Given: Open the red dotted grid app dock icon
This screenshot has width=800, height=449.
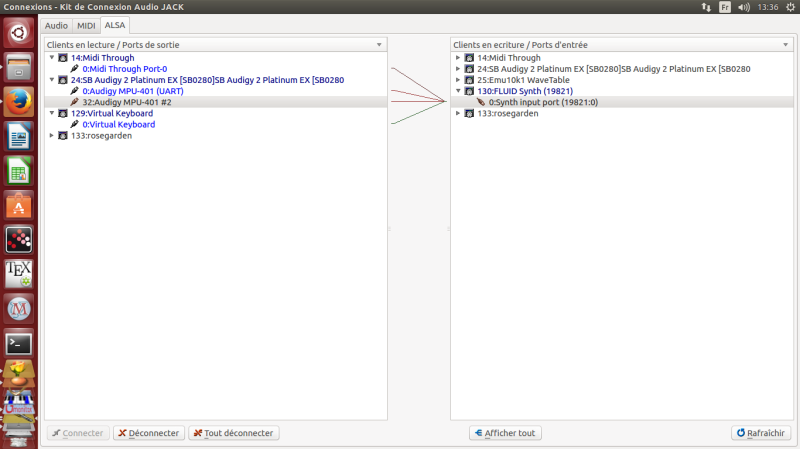Looking at the screenshot, I should click(x=19, y=240).
